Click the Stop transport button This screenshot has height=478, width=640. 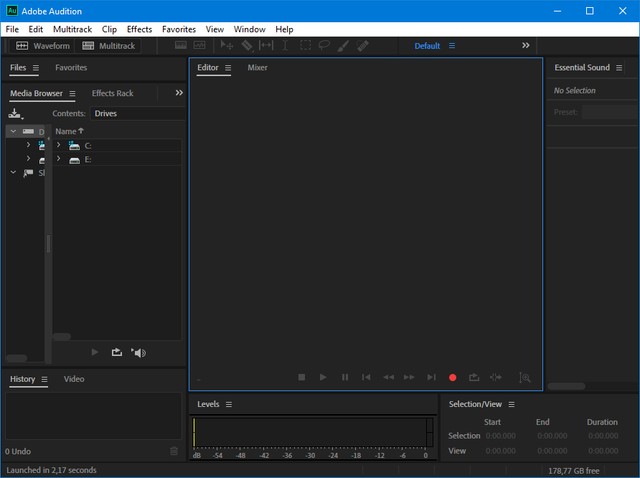point(302,377)
